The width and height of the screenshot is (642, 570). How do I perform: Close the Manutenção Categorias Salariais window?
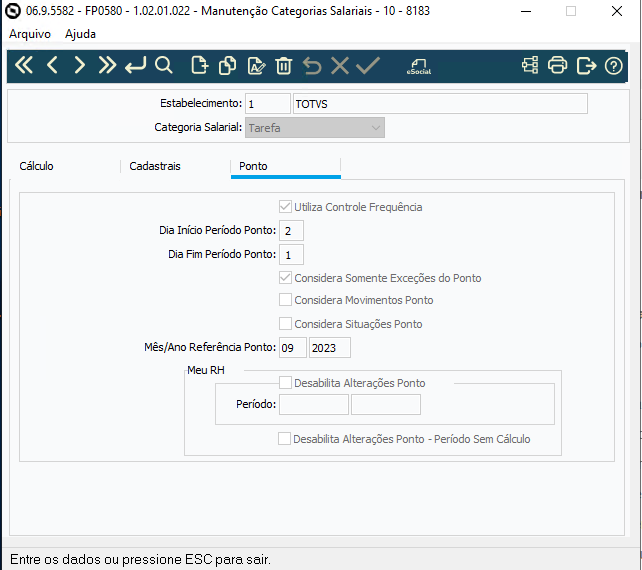point(617,11)
